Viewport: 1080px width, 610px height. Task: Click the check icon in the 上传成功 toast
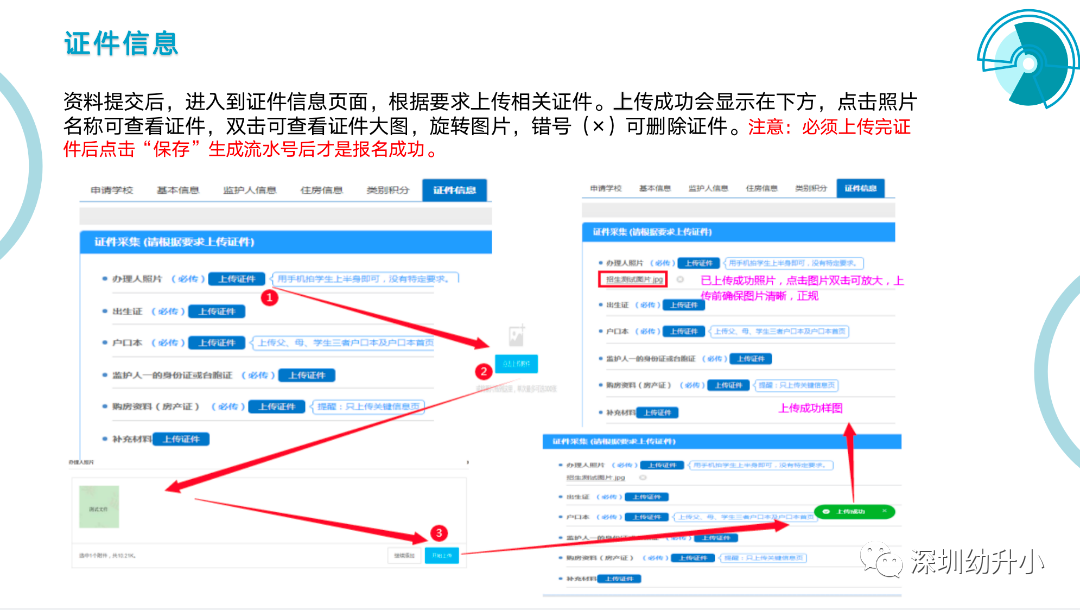pos(826,512)
